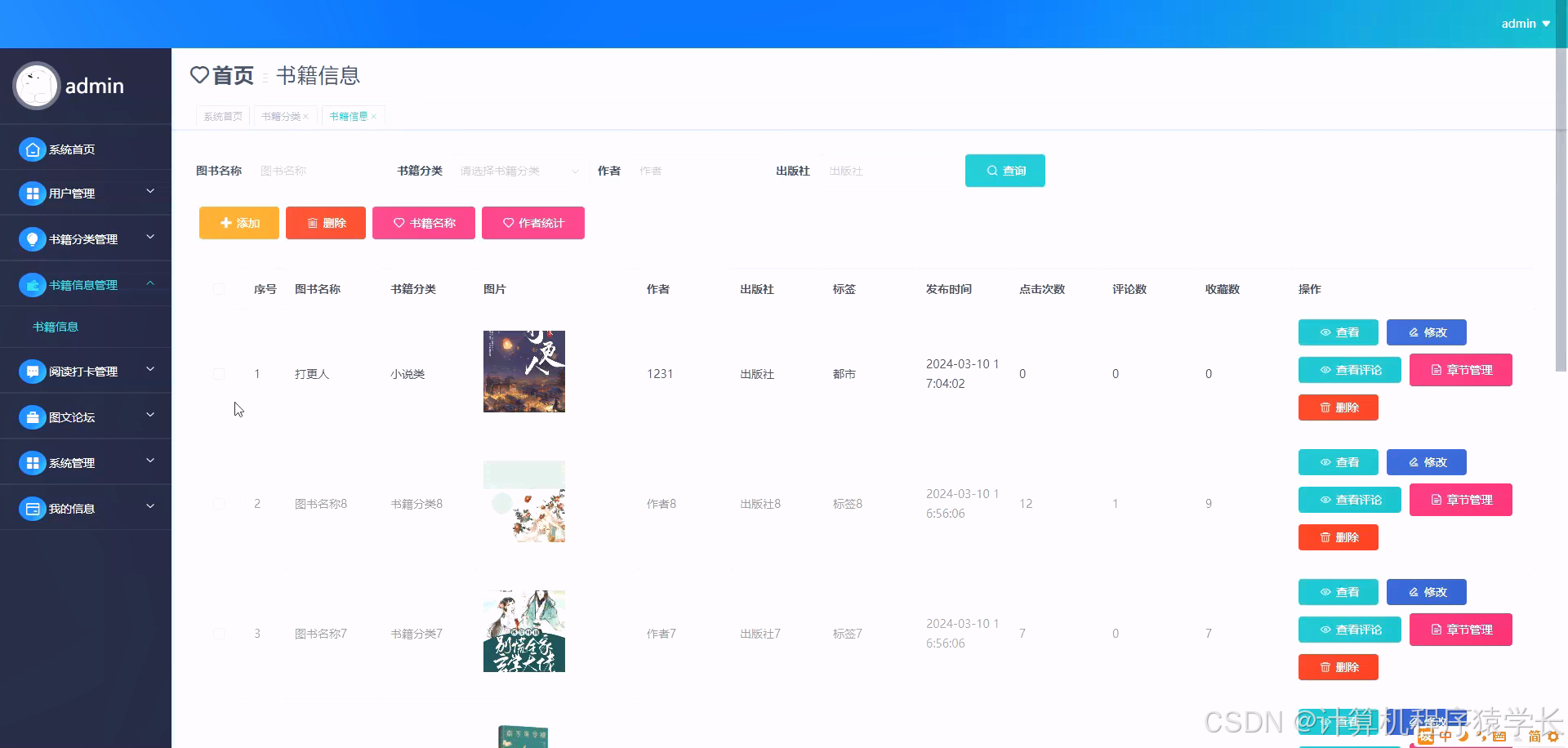Click edit icon of 修改 for 打更人
The width and height of the screenshot is (1568, 748).
pyautogui.click(x=1414, y=332)
